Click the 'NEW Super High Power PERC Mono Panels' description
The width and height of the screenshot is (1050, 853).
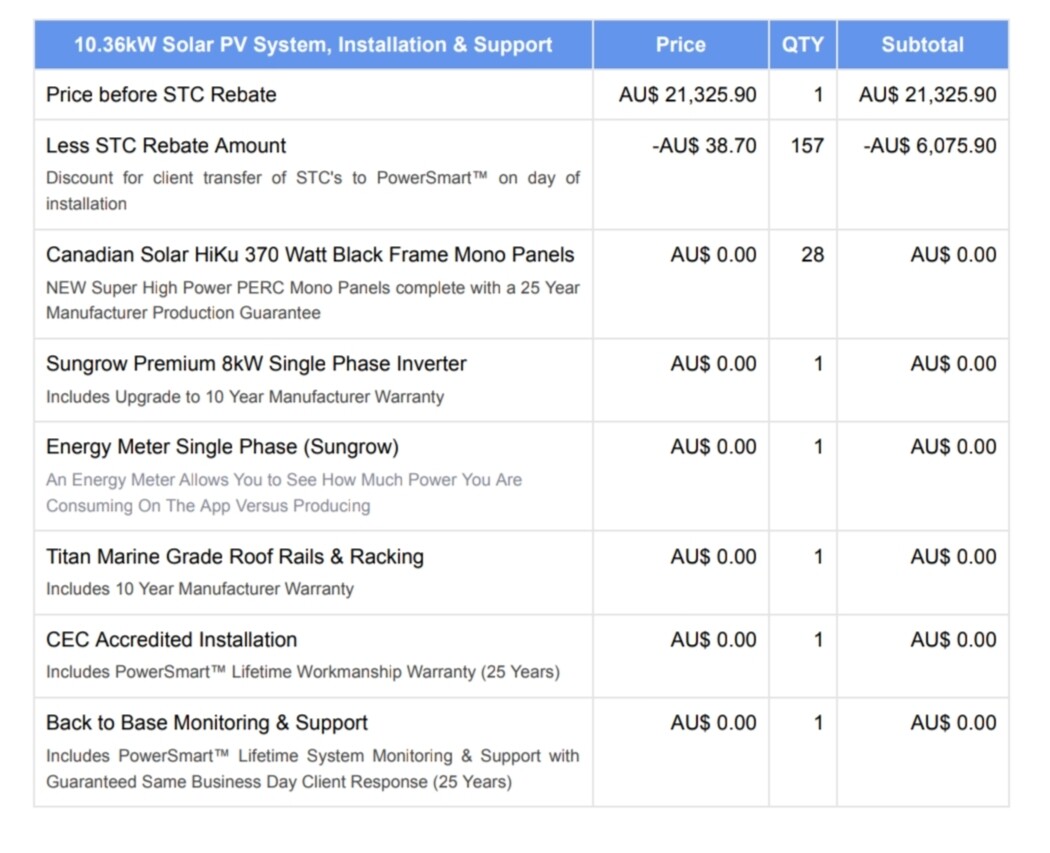(313, 300)
